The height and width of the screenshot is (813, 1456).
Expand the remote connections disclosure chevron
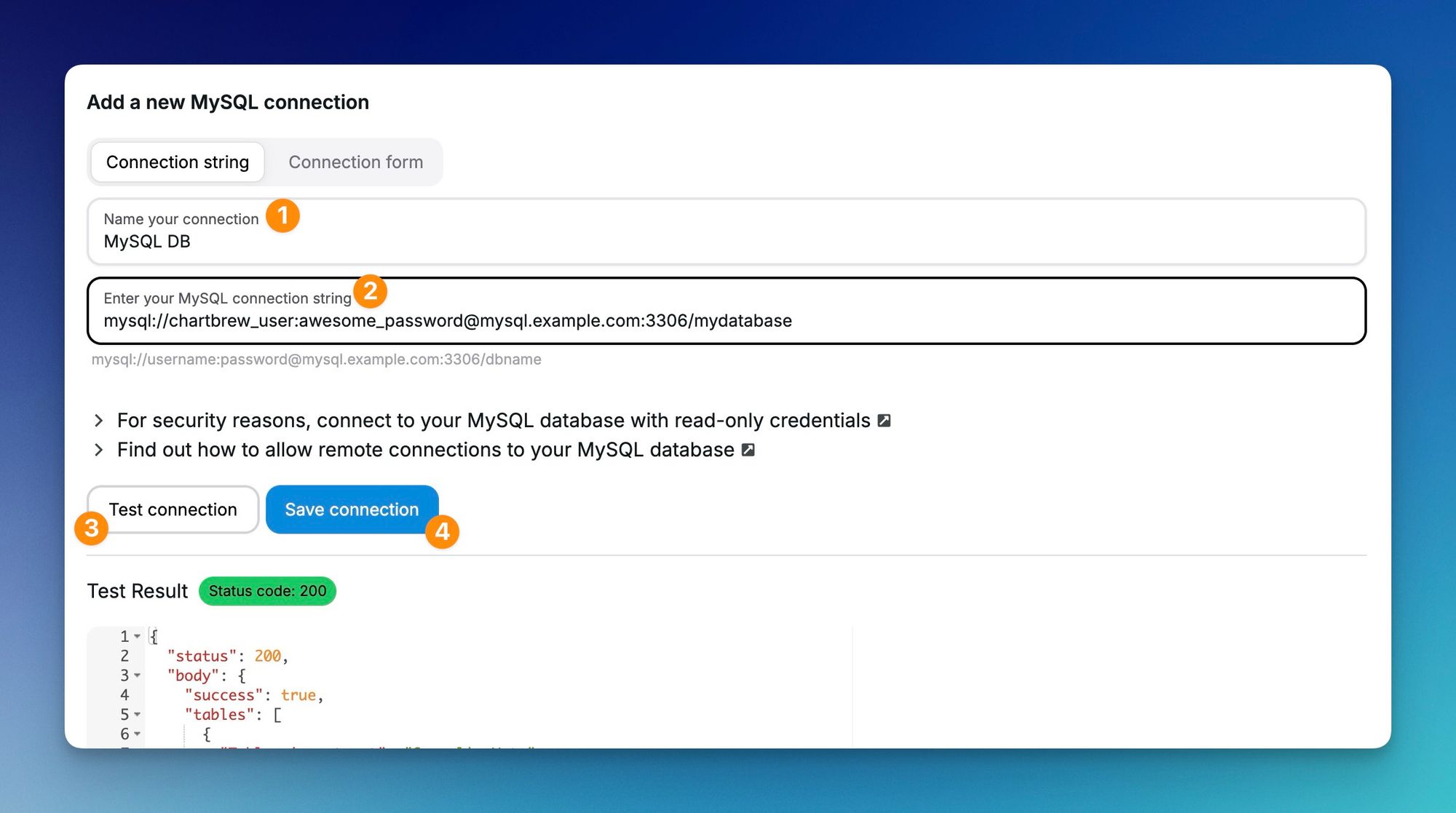coord(99,450)
